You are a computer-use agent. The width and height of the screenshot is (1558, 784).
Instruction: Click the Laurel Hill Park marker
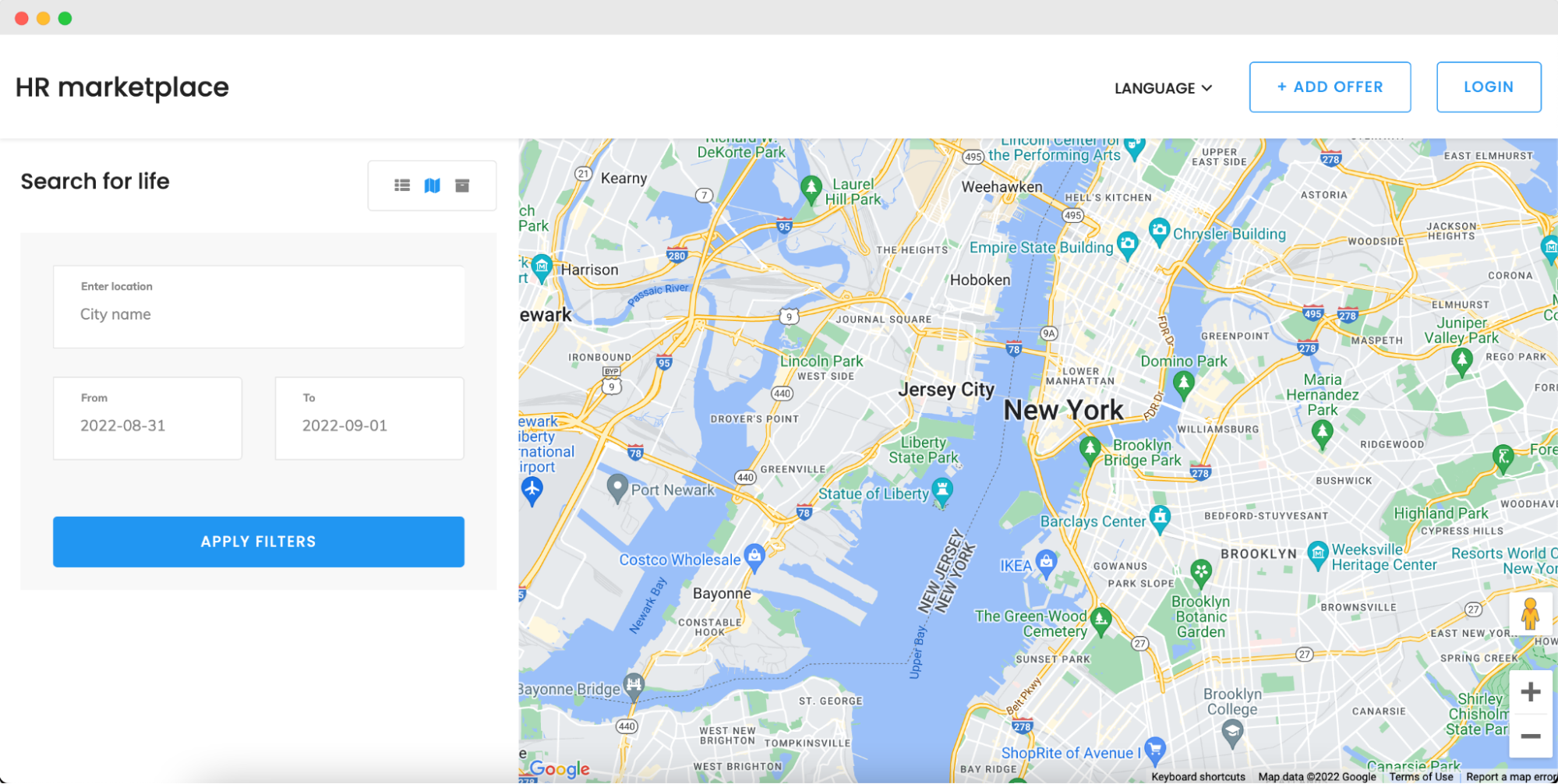pyautogui.click(x=811, y=189)
